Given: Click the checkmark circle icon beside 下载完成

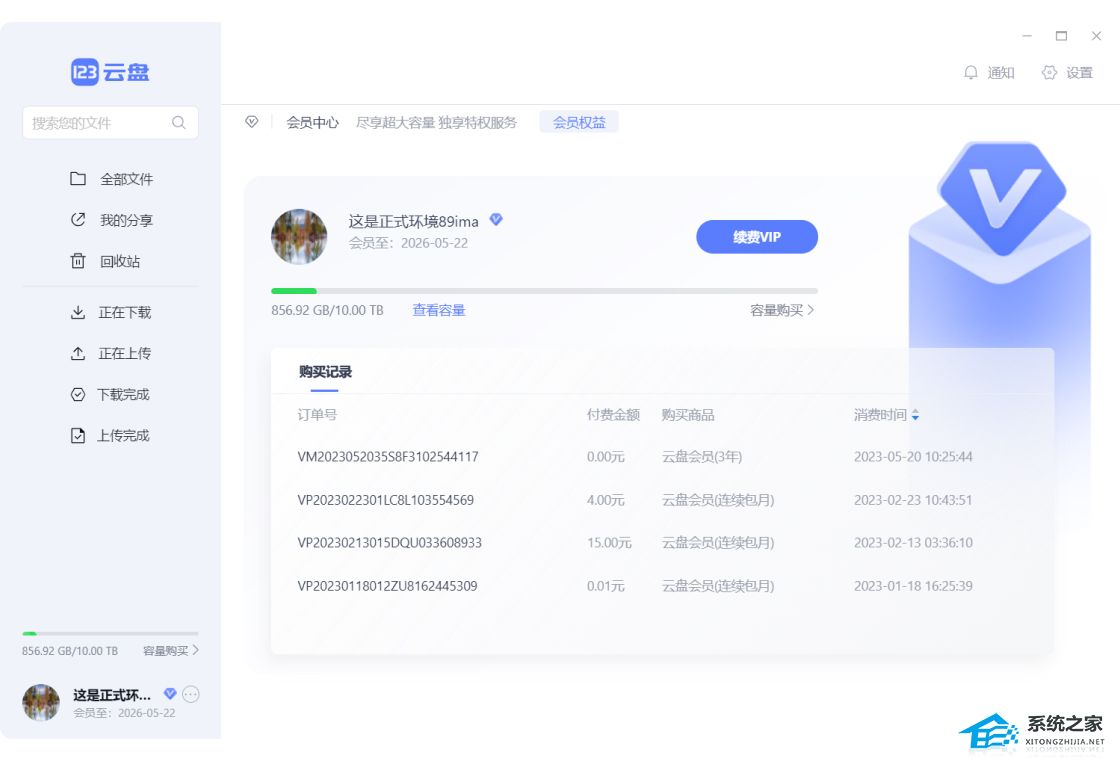Looking at the screenshot, I should pos(78,394).
